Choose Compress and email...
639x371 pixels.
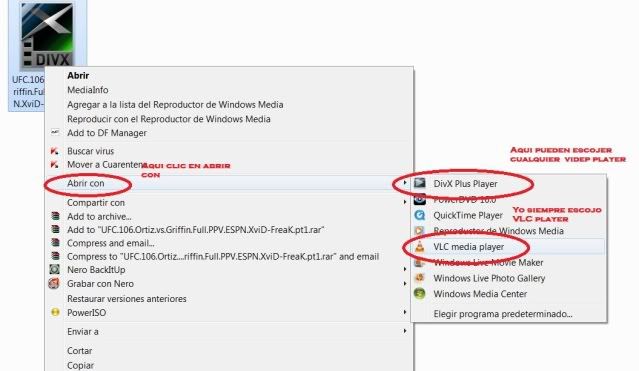110,243
